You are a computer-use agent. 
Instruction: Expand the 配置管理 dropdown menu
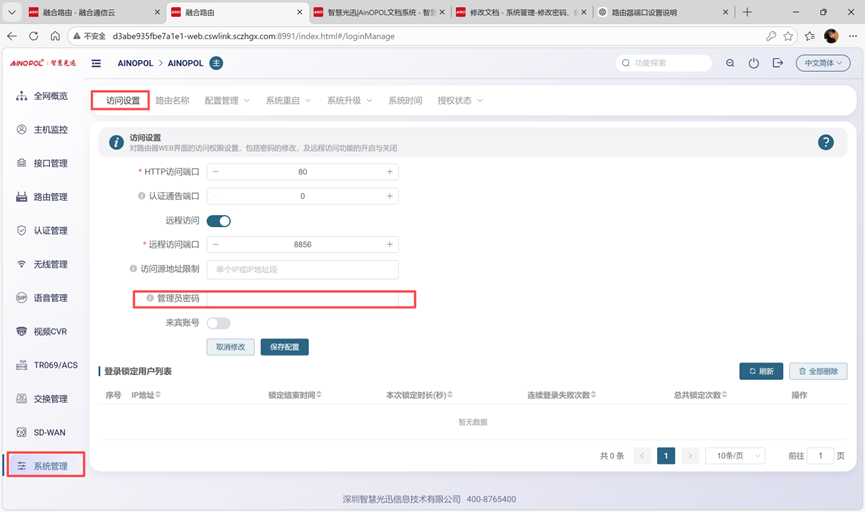(227, 101)
